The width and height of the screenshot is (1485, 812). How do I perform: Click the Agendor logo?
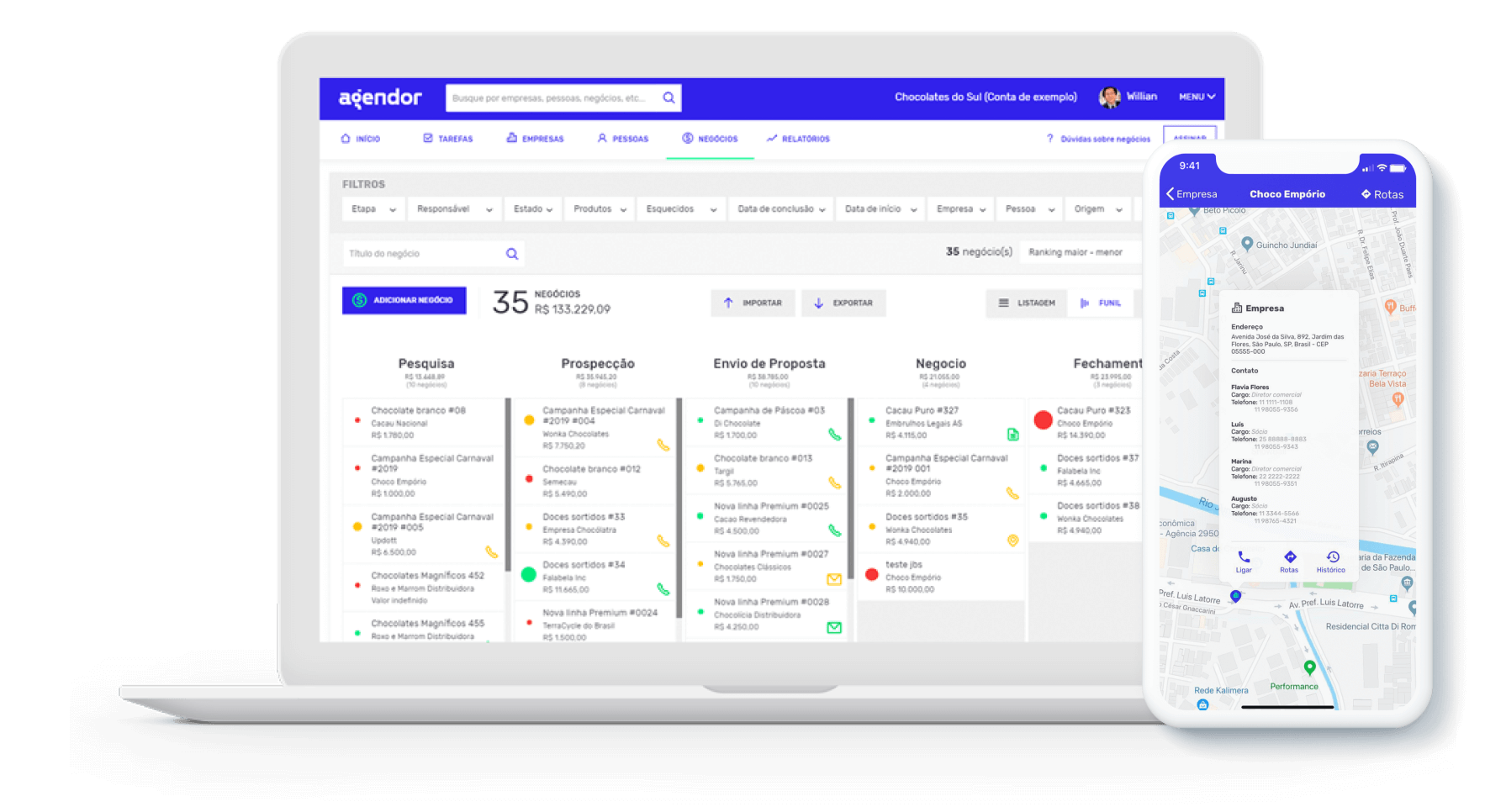(x=380, y=98)
